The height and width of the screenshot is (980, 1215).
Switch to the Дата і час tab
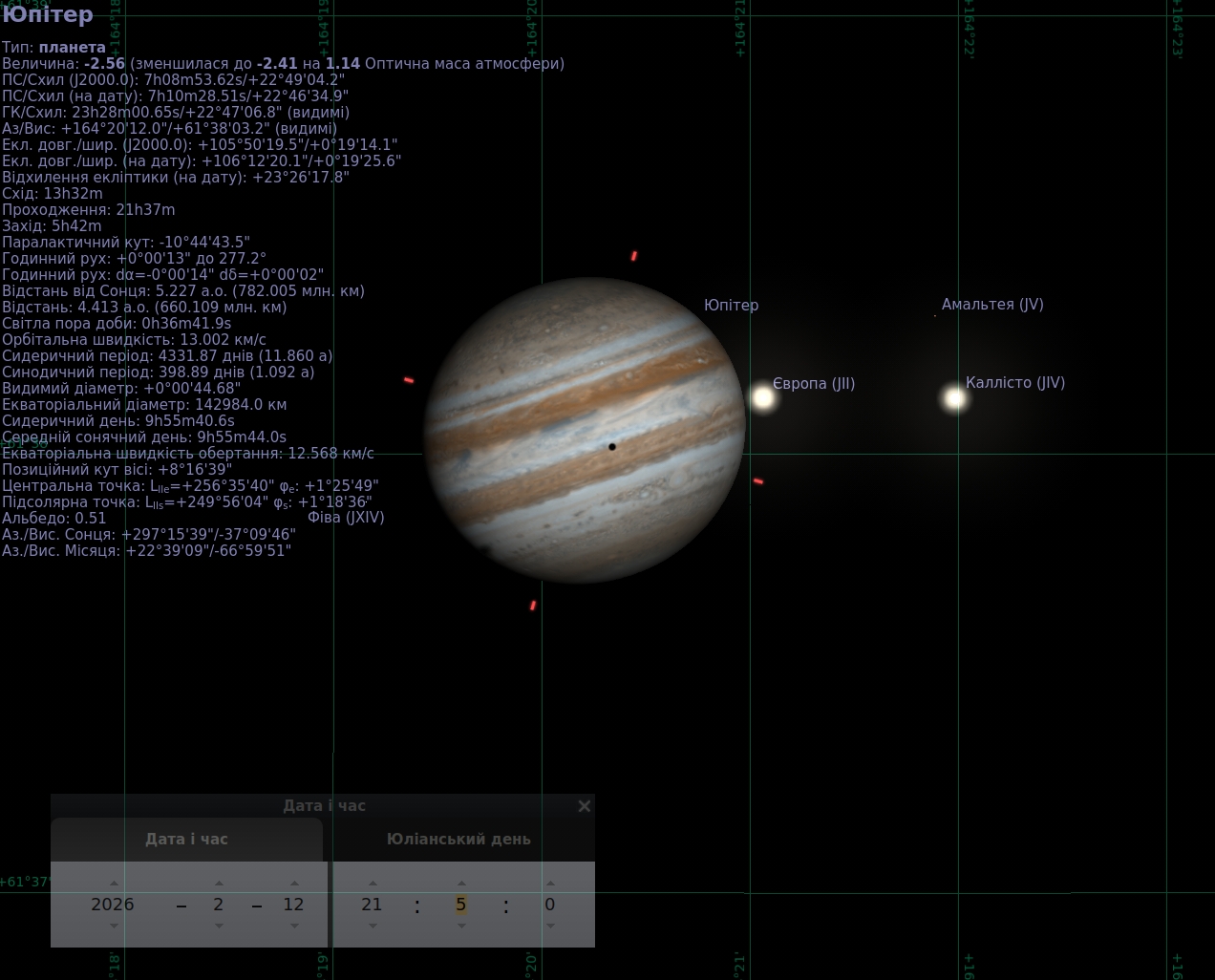point(187,840)
